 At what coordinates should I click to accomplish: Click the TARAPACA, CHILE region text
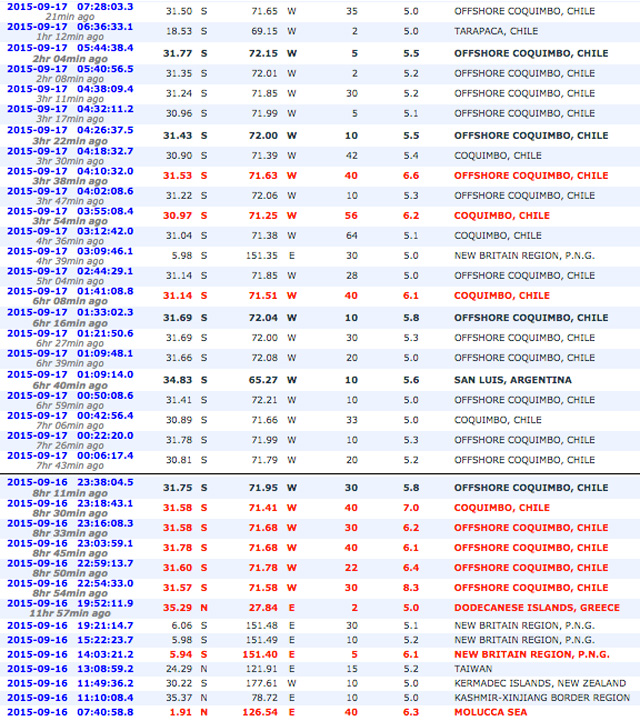coord(496,31)
